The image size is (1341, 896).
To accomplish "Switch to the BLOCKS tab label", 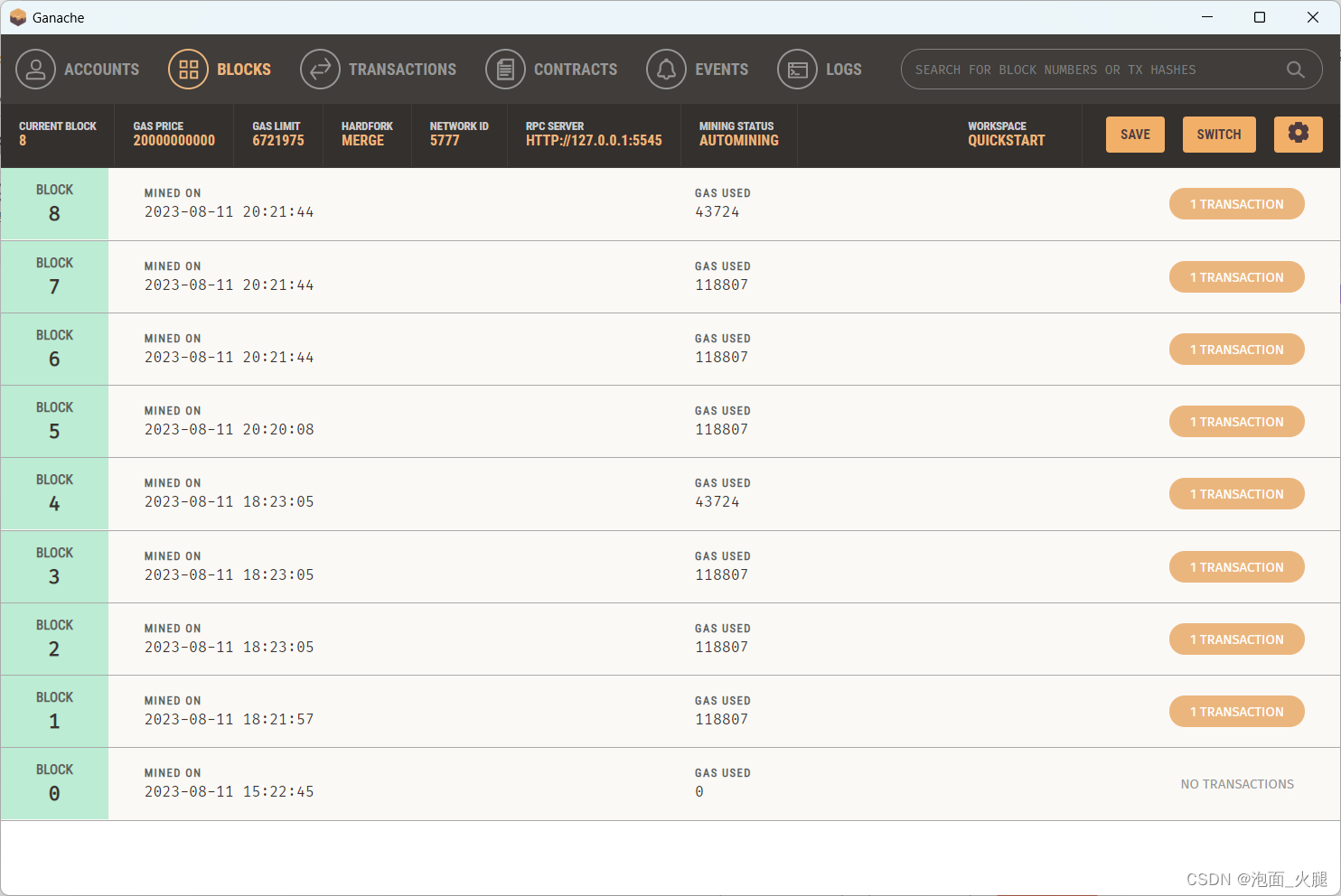I will pos(244,70).
